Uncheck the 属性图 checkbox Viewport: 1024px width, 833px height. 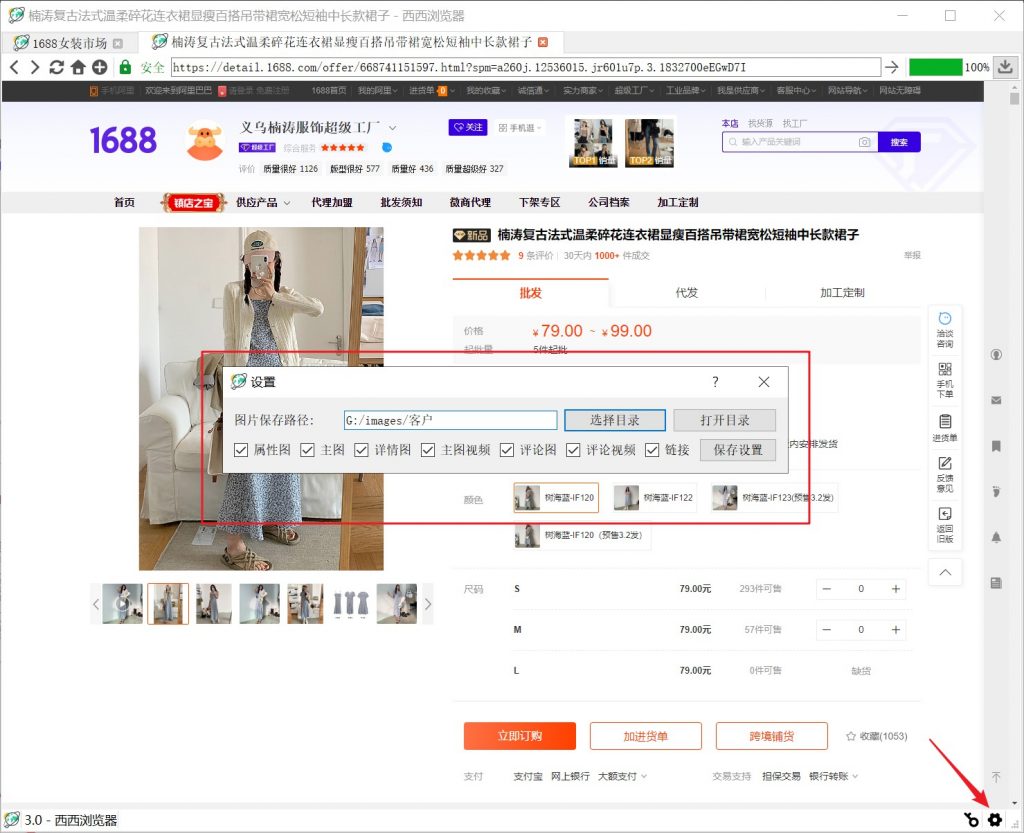point(242,450)
